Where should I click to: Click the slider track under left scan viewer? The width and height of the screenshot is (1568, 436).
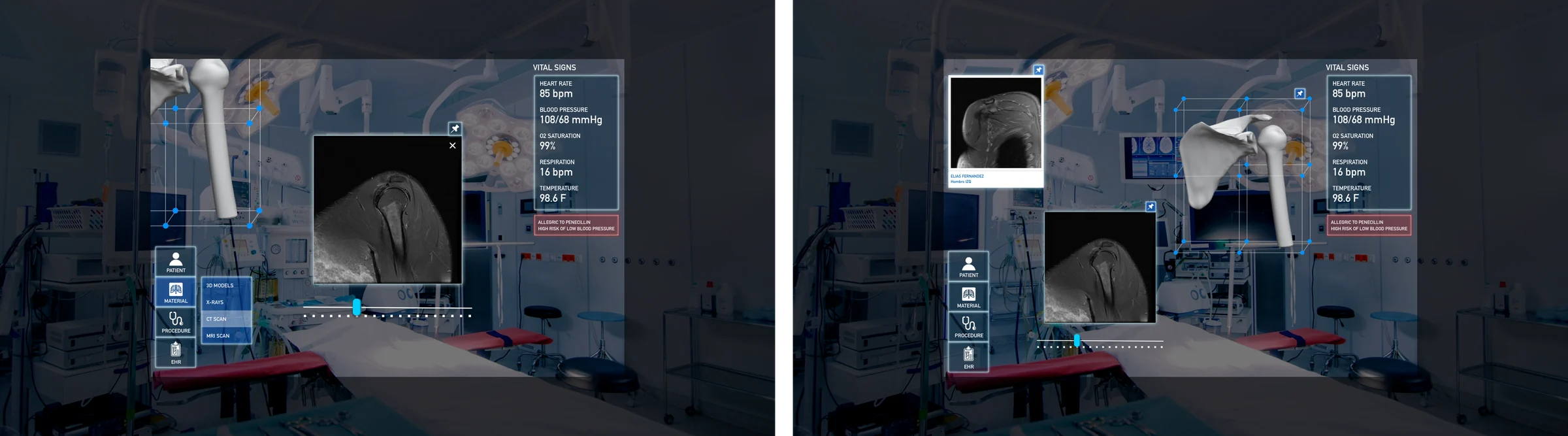(x=387, y=307)
